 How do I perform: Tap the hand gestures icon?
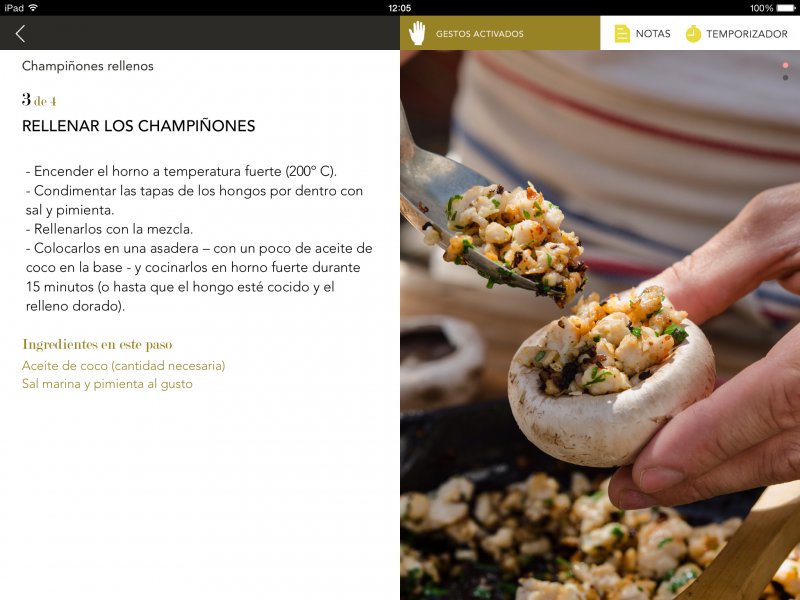click(x=417, y=33)
